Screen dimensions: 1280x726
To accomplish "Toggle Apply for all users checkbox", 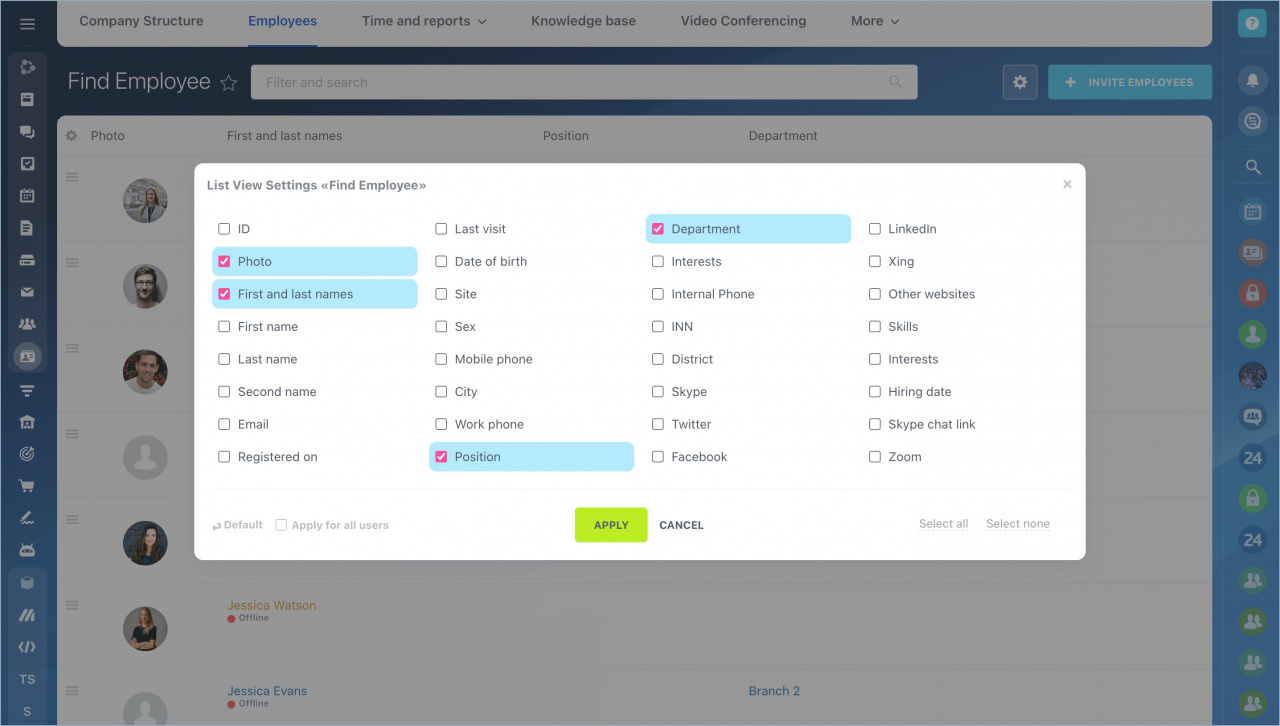I will (x=281, y=525).
